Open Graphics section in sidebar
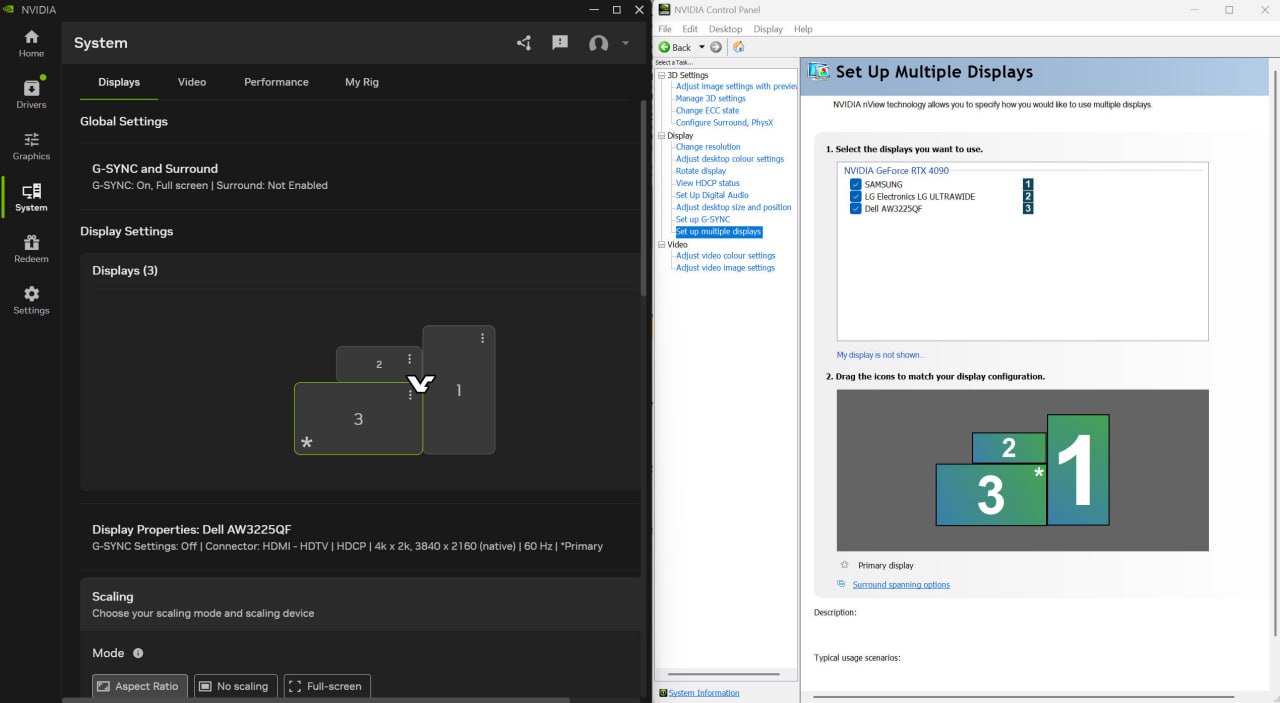This screenshot has width=1280, height=703. coord(31,146)
